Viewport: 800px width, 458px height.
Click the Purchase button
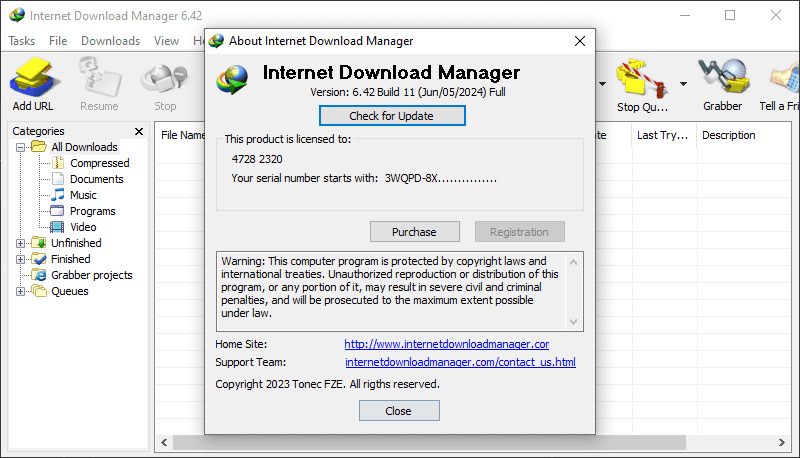414,232
